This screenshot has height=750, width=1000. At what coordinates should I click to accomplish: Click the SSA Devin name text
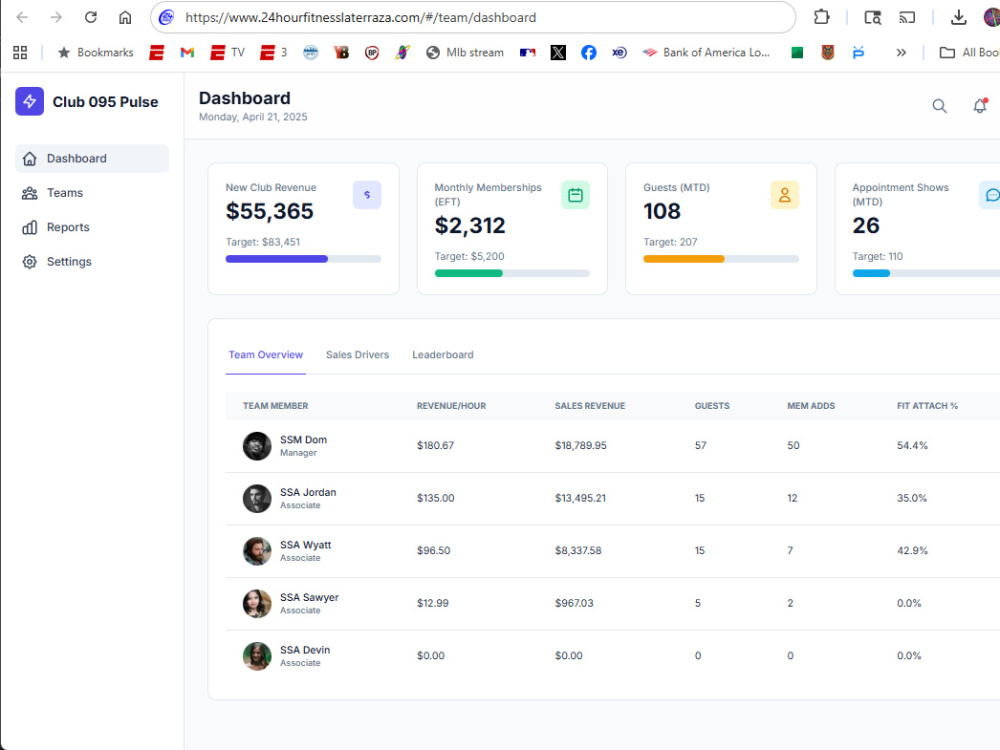coord(305,650)
